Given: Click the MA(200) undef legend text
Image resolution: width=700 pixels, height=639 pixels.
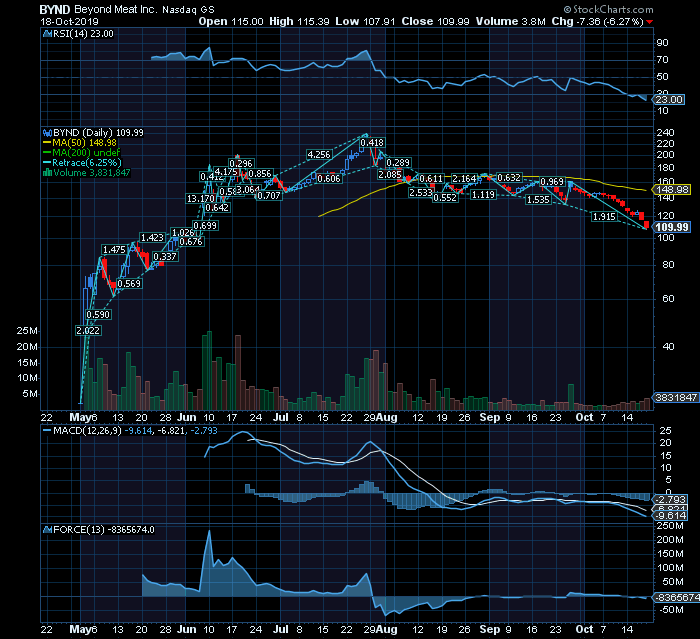Looking at the screenshot, I should pyautogui.click(x=86, y=153).
